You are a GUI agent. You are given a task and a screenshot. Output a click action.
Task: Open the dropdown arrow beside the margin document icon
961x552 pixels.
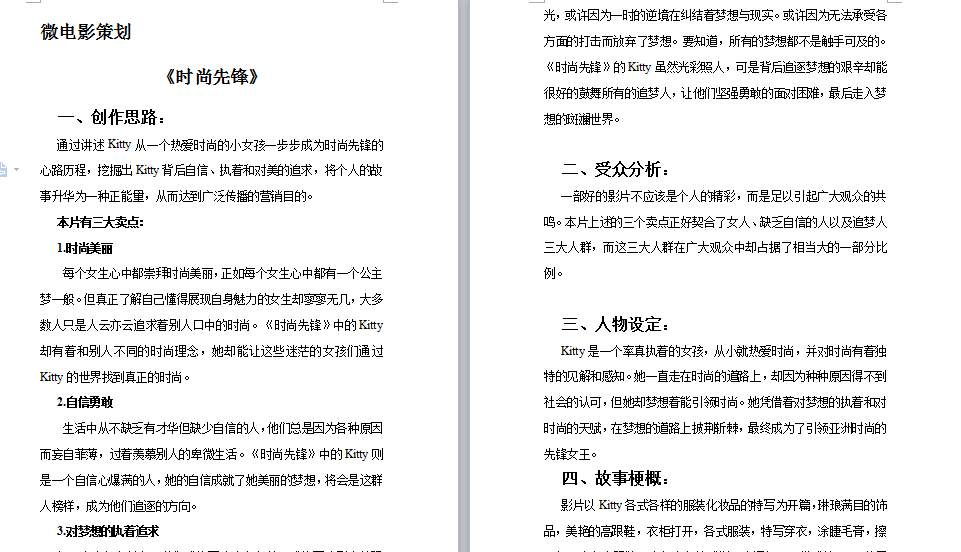[x=17, y=170]
